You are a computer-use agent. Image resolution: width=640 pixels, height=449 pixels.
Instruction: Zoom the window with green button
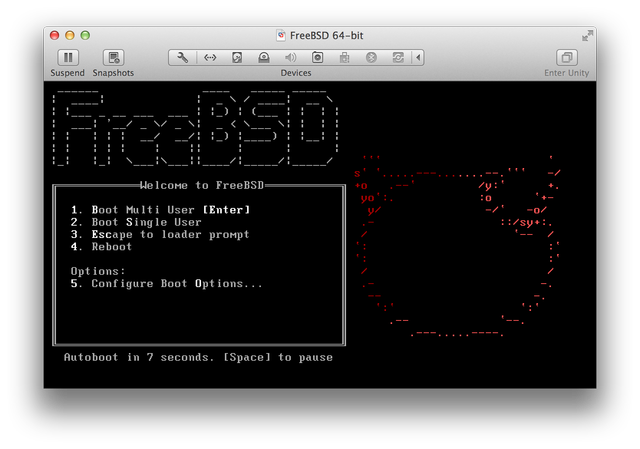[85, 36]
